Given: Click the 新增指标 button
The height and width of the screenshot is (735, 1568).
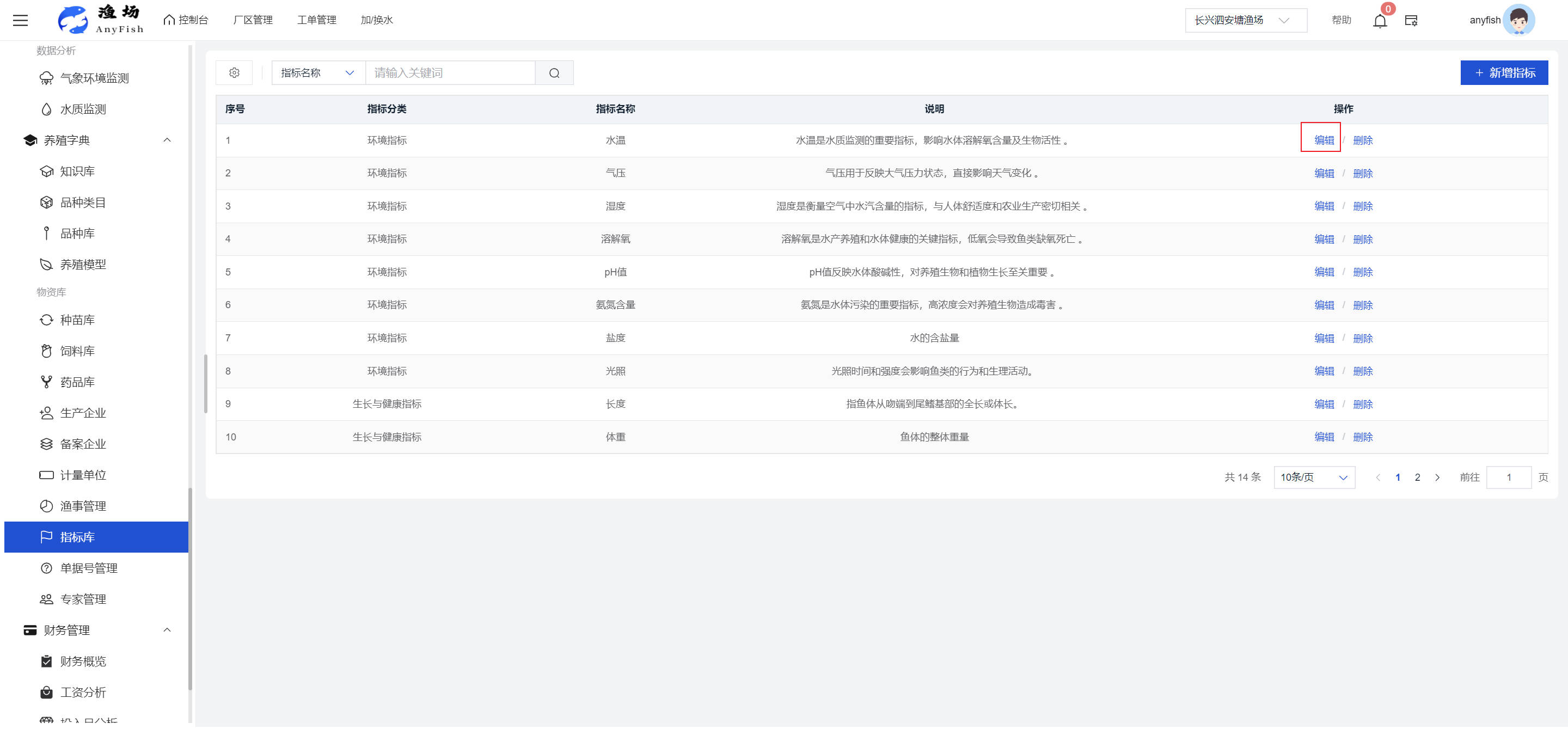Looking at the screenshot, I should tap(1503, 73).
